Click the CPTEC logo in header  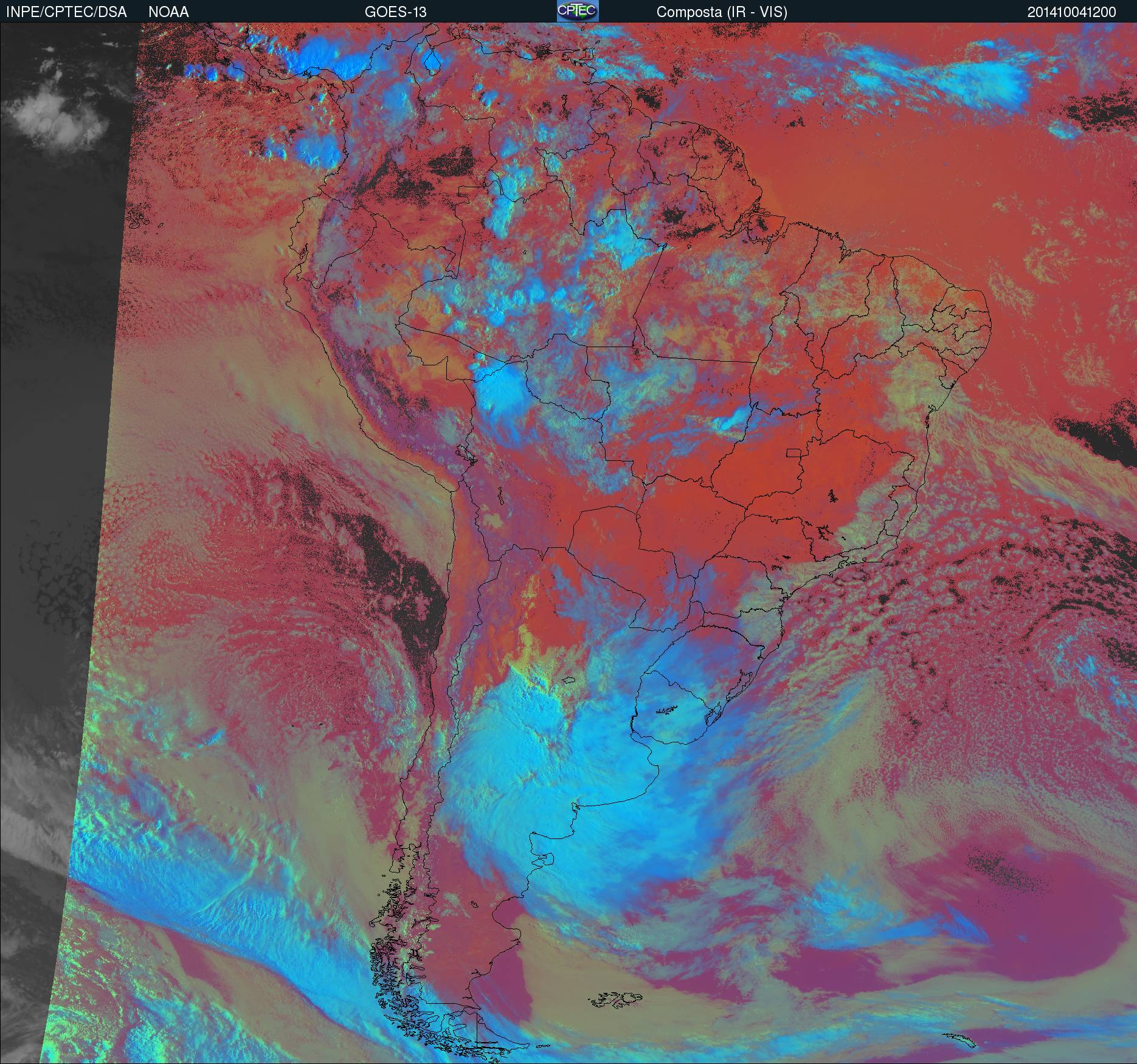click(578, 11)
